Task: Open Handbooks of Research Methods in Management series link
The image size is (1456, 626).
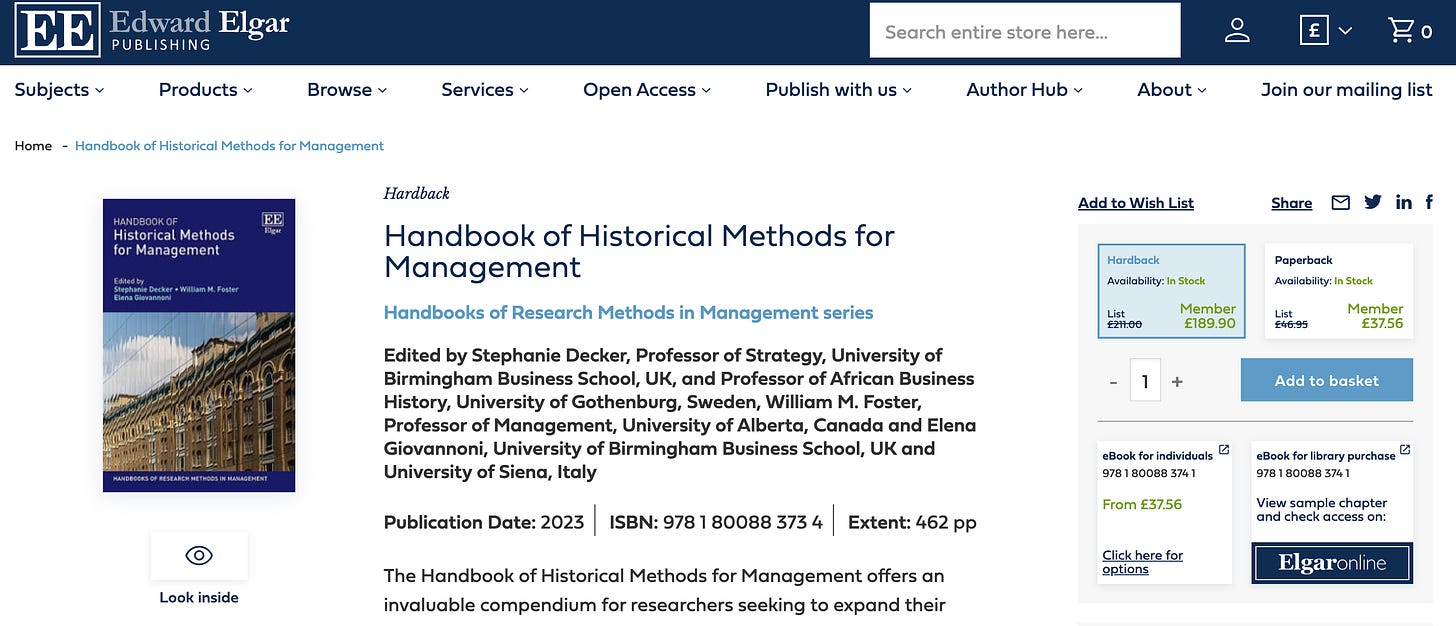Action: point(628,312)
